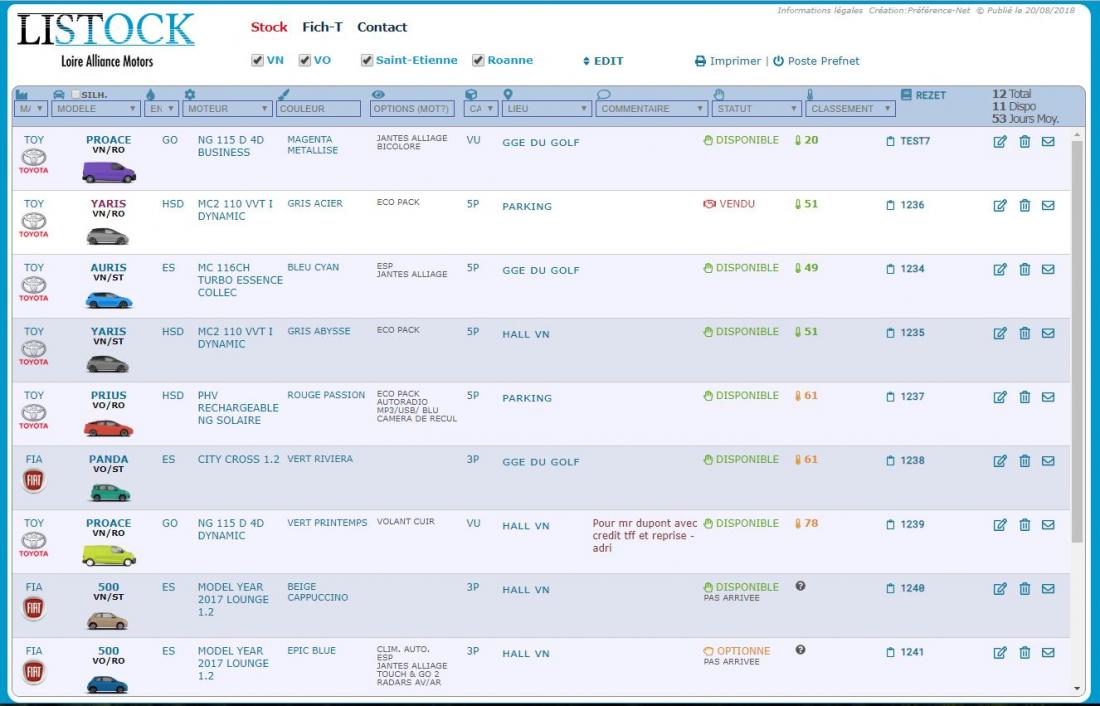The image size is (1100, 706).
Task: Delete row 1240 Fiat 500
Action: click(1024, 589)
